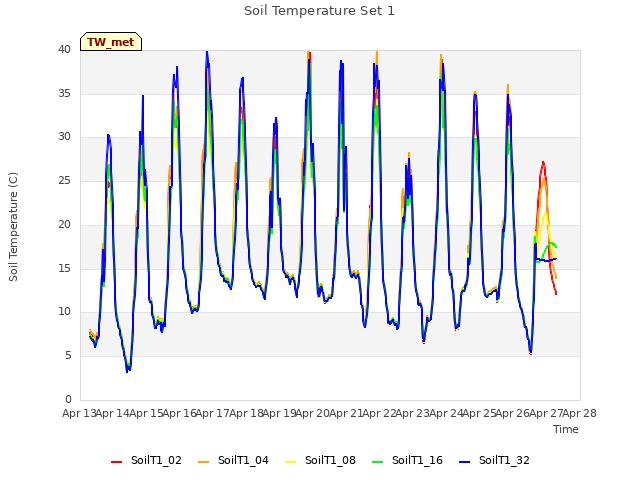Click the Apr 24 x-axis tick label
This screenshot has height=480, width=640.
click(446, 413)
